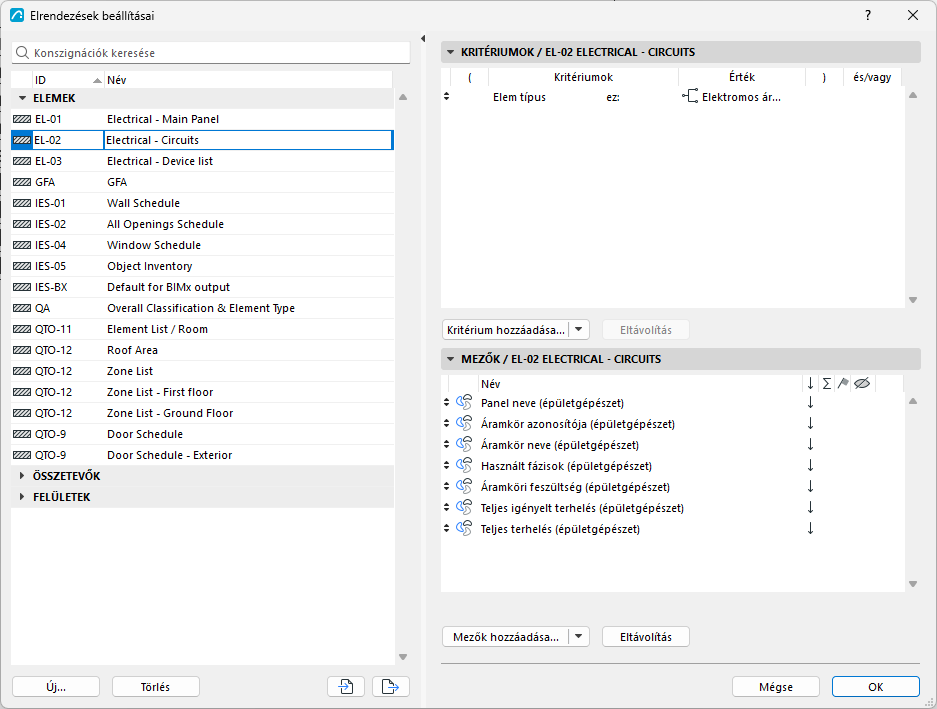This screenshot has width=937, height=709.
Task: Click the electrical circuit icon in Érték column
Action: point(690,96)
